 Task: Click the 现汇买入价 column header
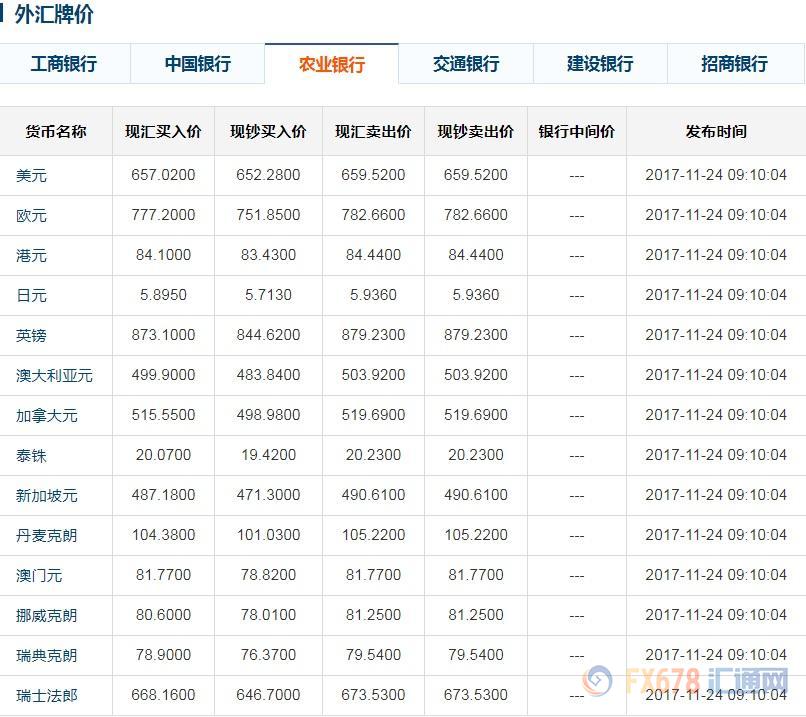point(163,132)
